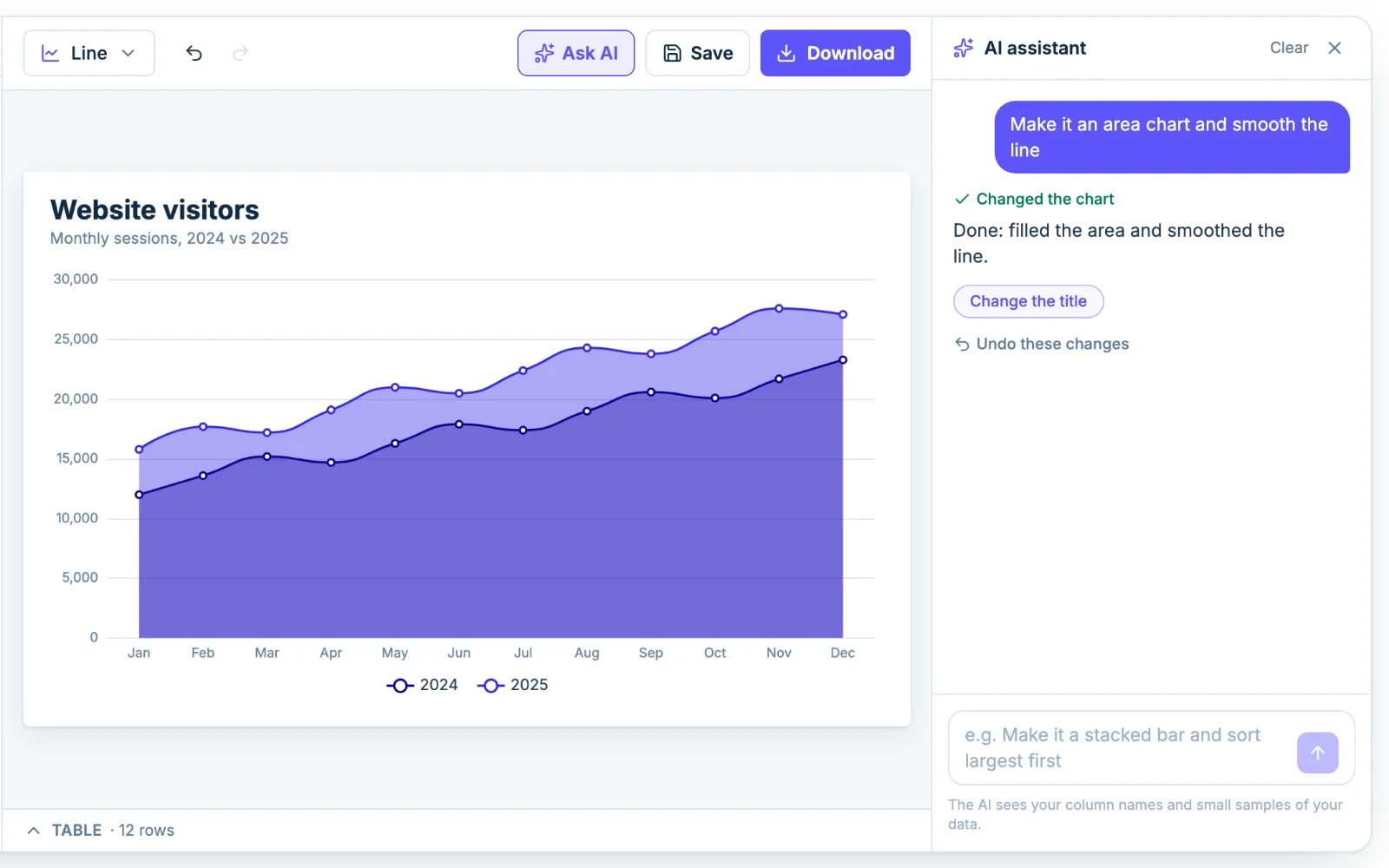Toggle the 2025 series in legend
This screenshot has height=868, width=1389.
[x=512, y=685]
